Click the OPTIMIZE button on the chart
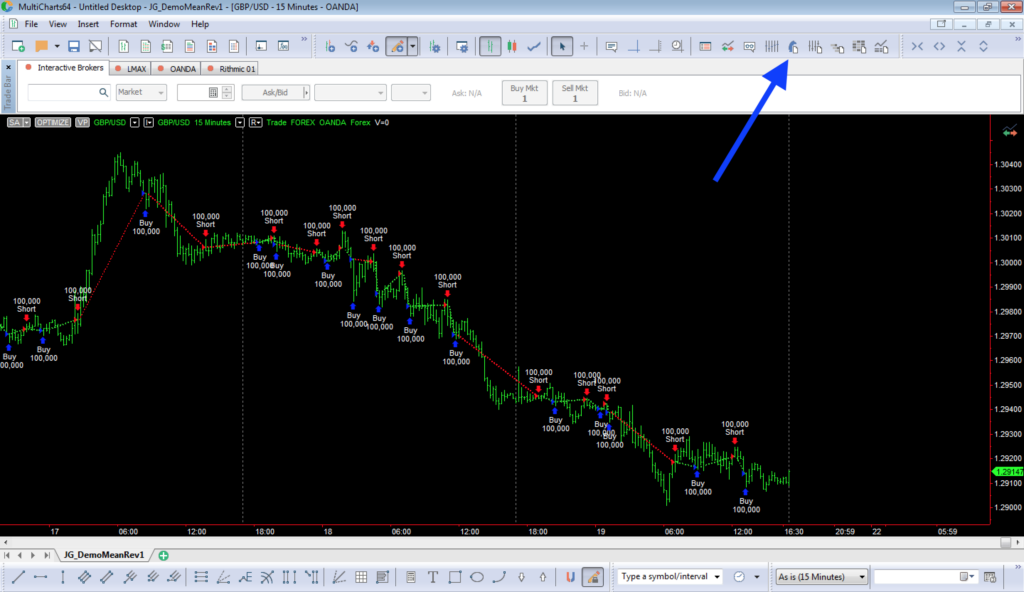The height and width of the screenshot is (592, 1024). point(52,122)
